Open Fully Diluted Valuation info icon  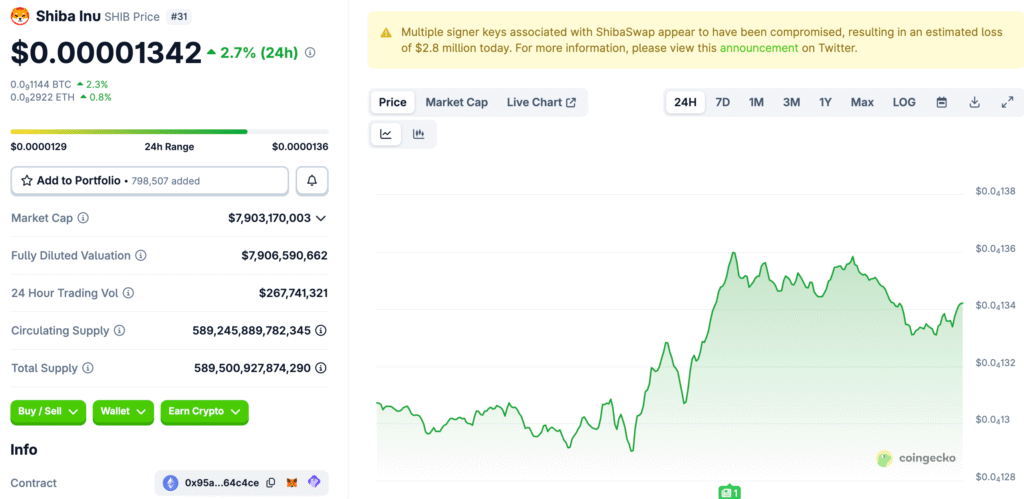140,255
